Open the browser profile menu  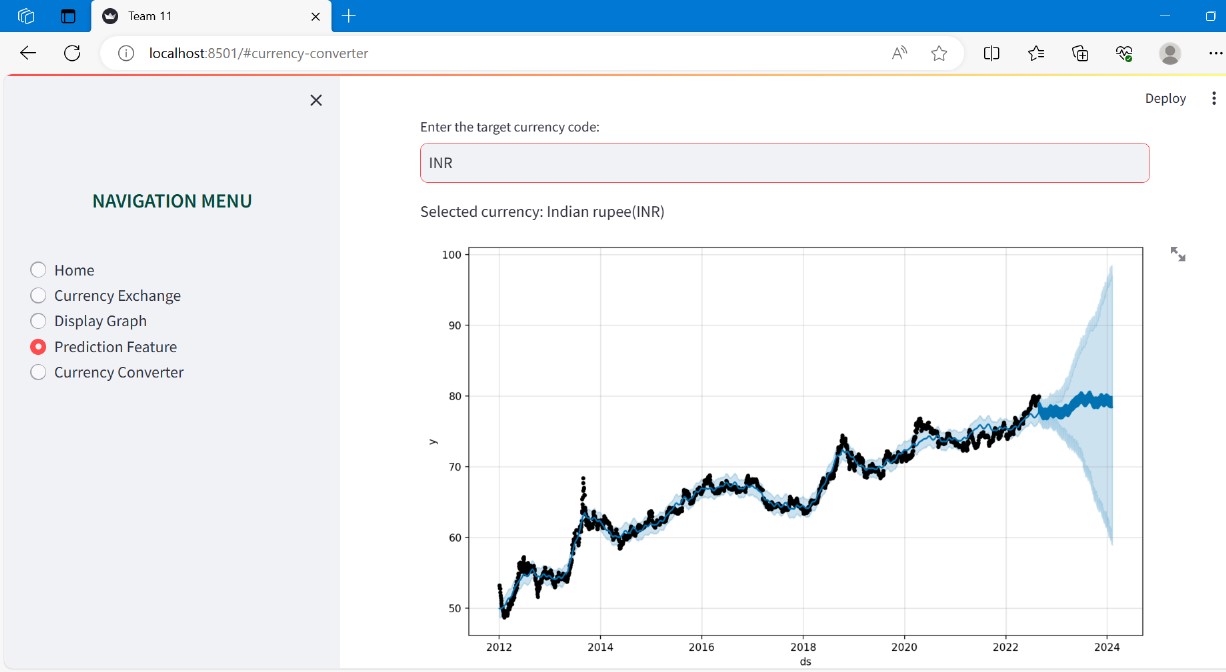[1170, 53]
